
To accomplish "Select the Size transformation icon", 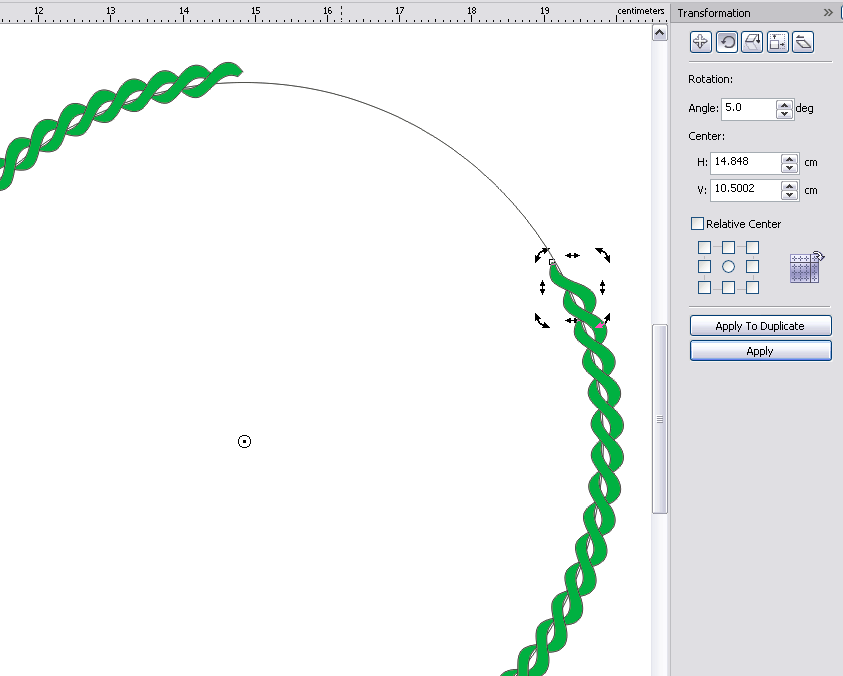I will [x=777, y=42].
